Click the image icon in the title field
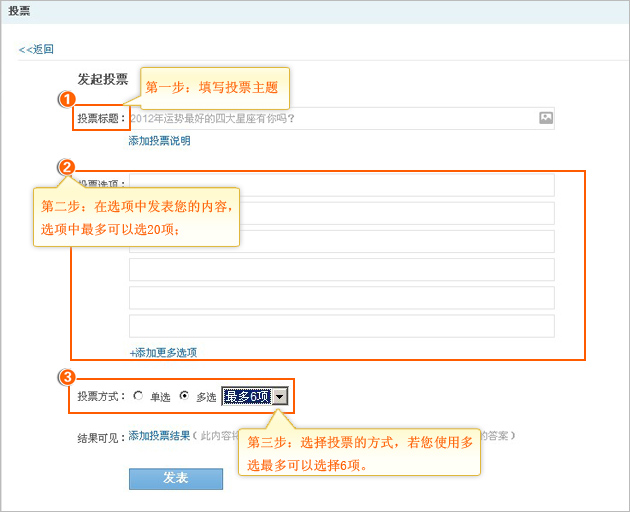This screenshot has height=512, width=630. tap(546, 118)
